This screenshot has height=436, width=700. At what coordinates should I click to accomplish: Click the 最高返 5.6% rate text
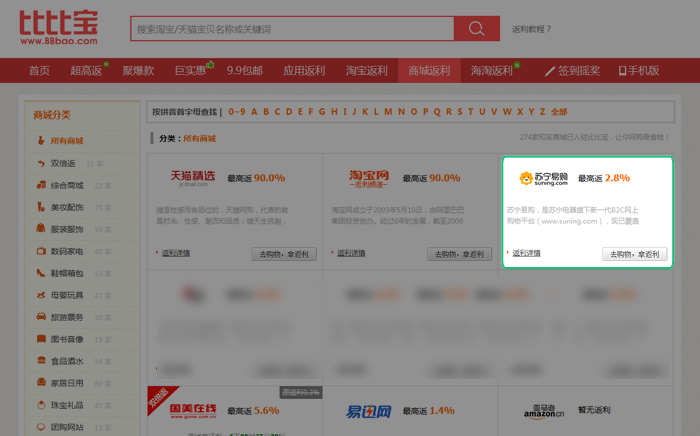253,411
